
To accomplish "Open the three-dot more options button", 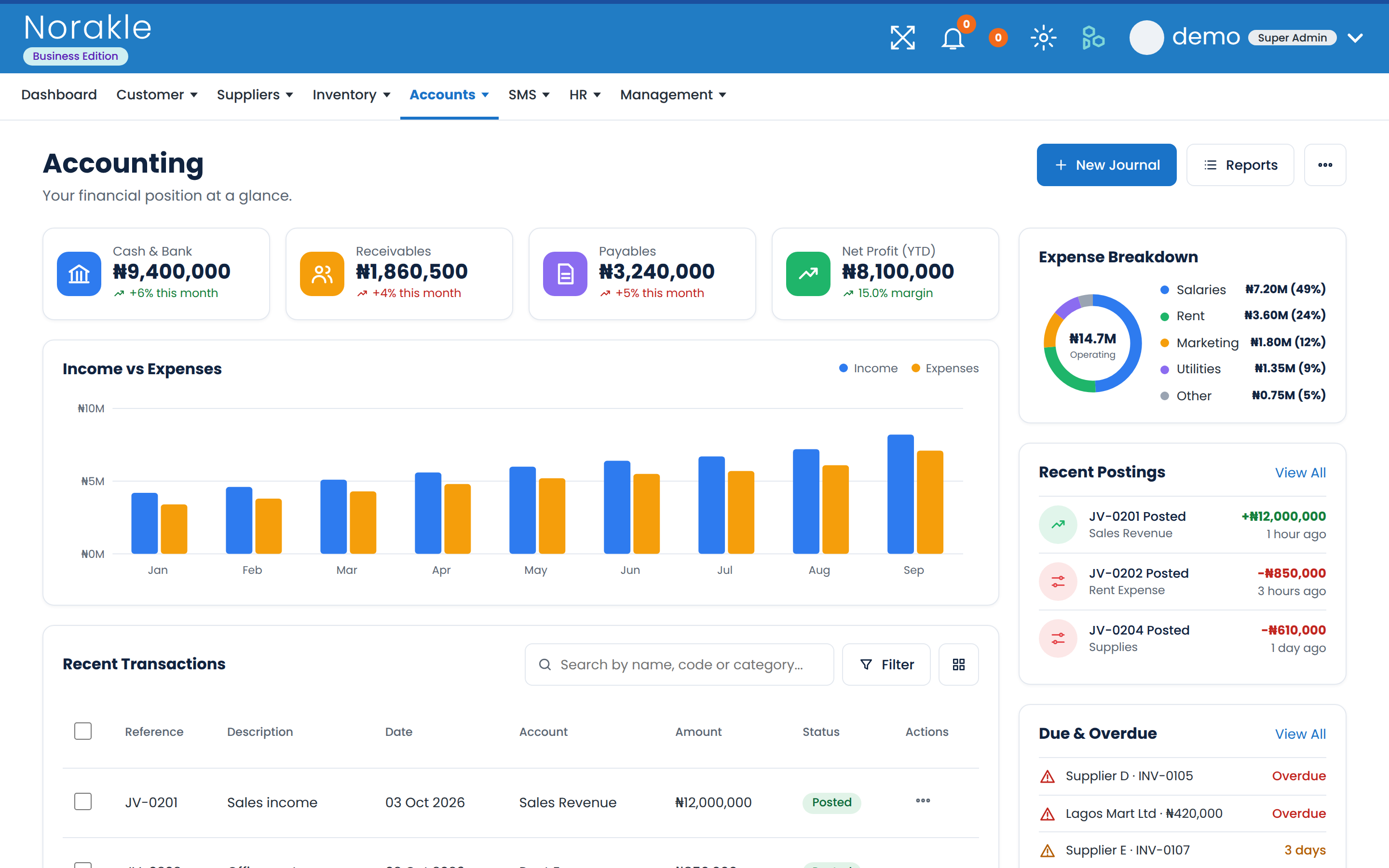I will 1325,165.
